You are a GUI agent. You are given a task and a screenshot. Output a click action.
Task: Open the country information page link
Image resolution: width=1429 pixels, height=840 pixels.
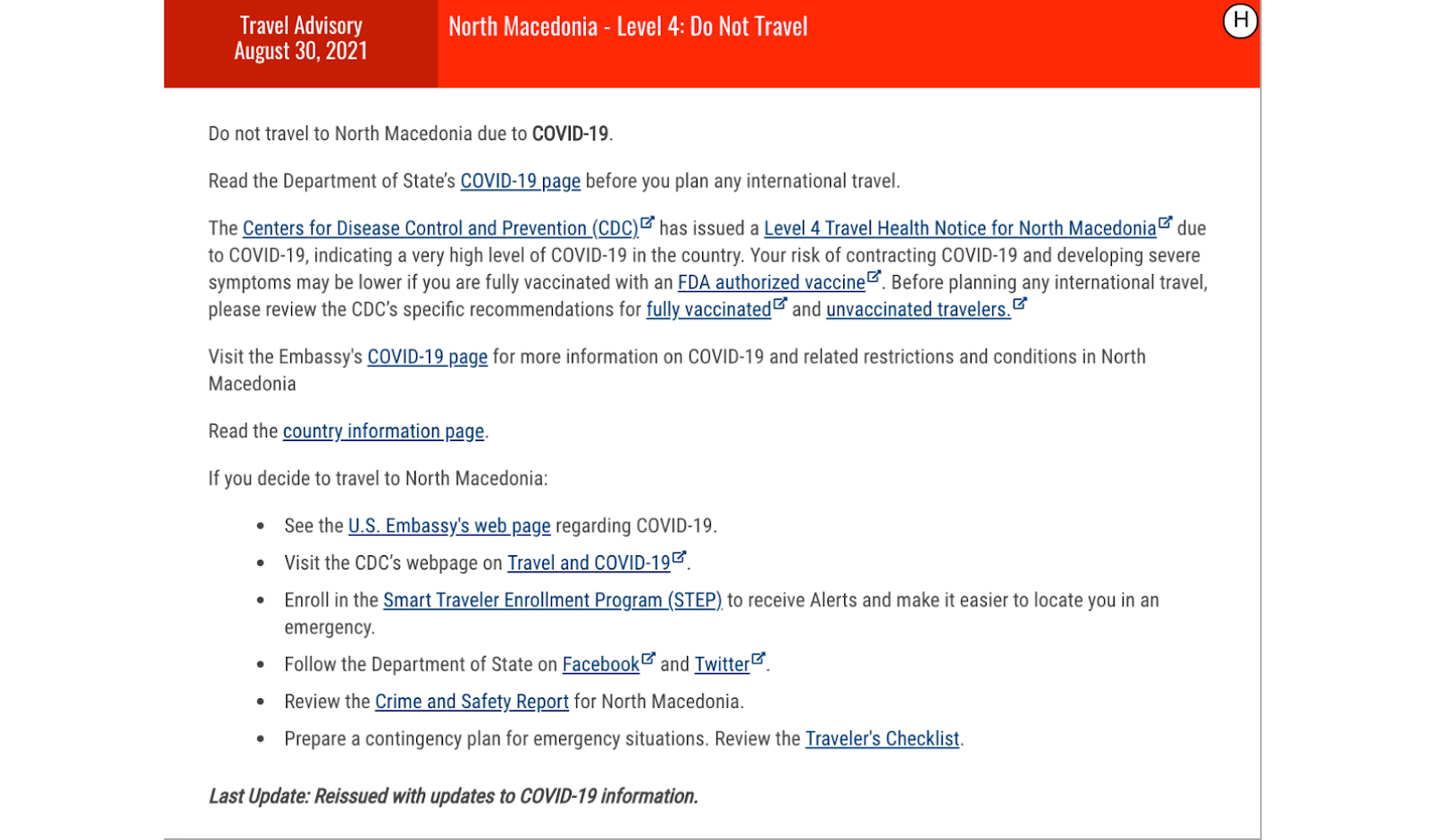(x=383, y=431)
